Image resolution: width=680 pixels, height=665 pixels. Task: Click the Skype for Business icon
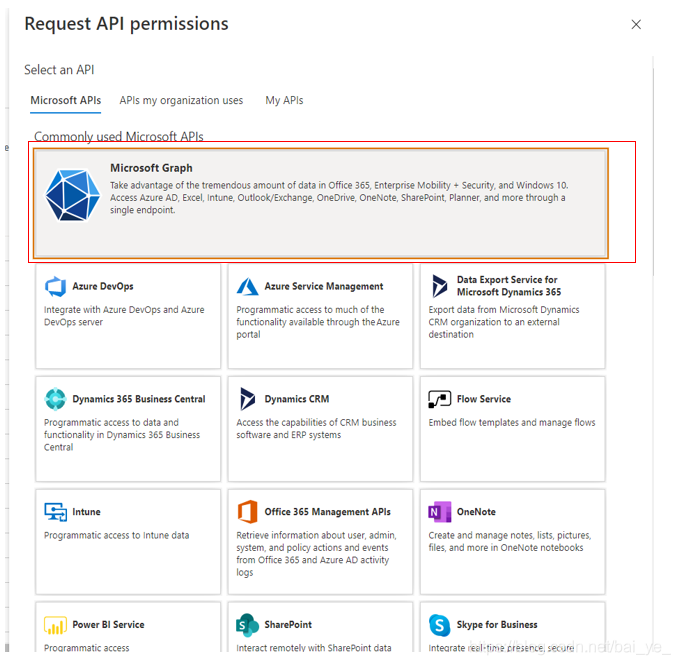(x=440, y=625)
